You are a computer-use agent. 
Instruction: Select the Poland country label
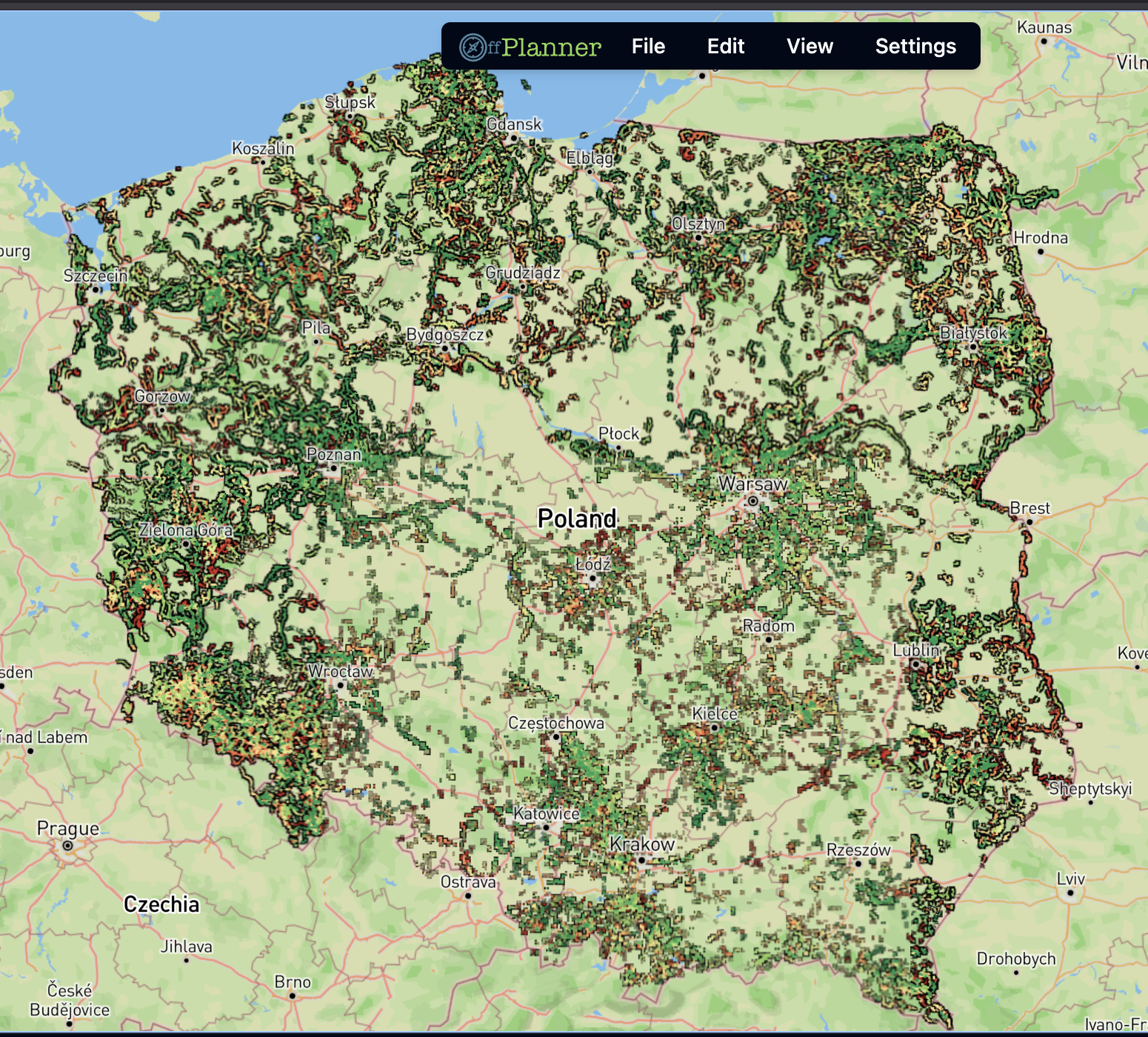pyautogui.click(x=577, y=518)
